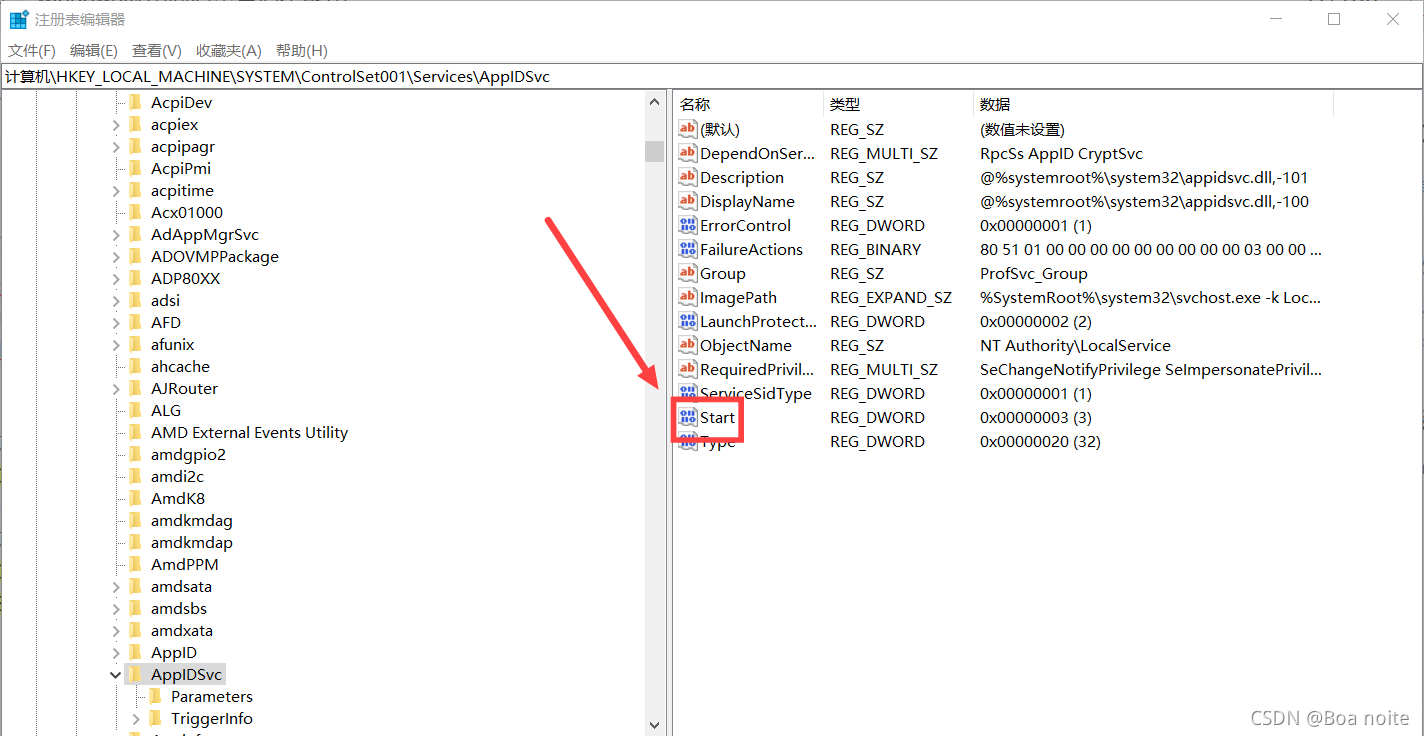1424x736 pixels.
Task: Click the Group string value icon
Action: [x=687, y=273]
